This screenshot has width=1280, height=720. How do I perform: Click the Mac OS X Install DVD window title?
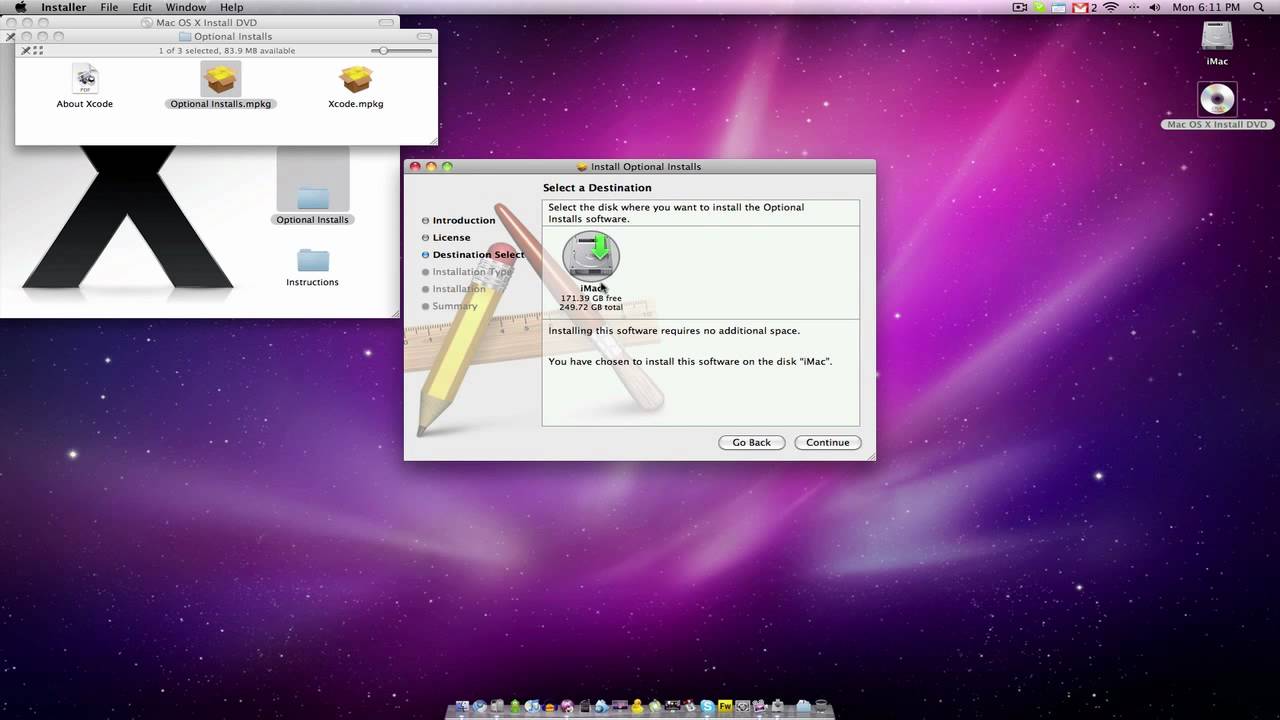point(206,22)
